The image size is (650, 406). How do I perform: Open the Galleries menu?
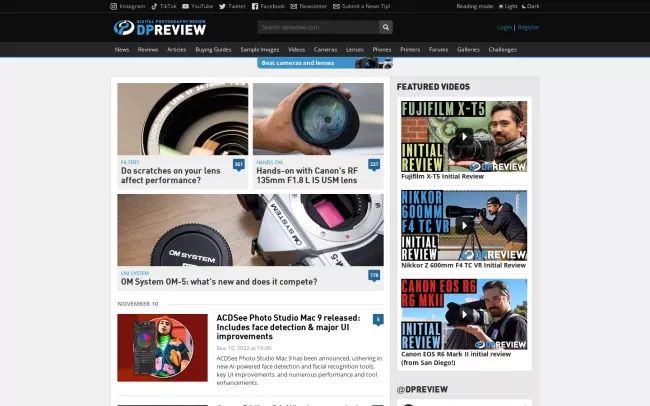click(x=468, y=49)
